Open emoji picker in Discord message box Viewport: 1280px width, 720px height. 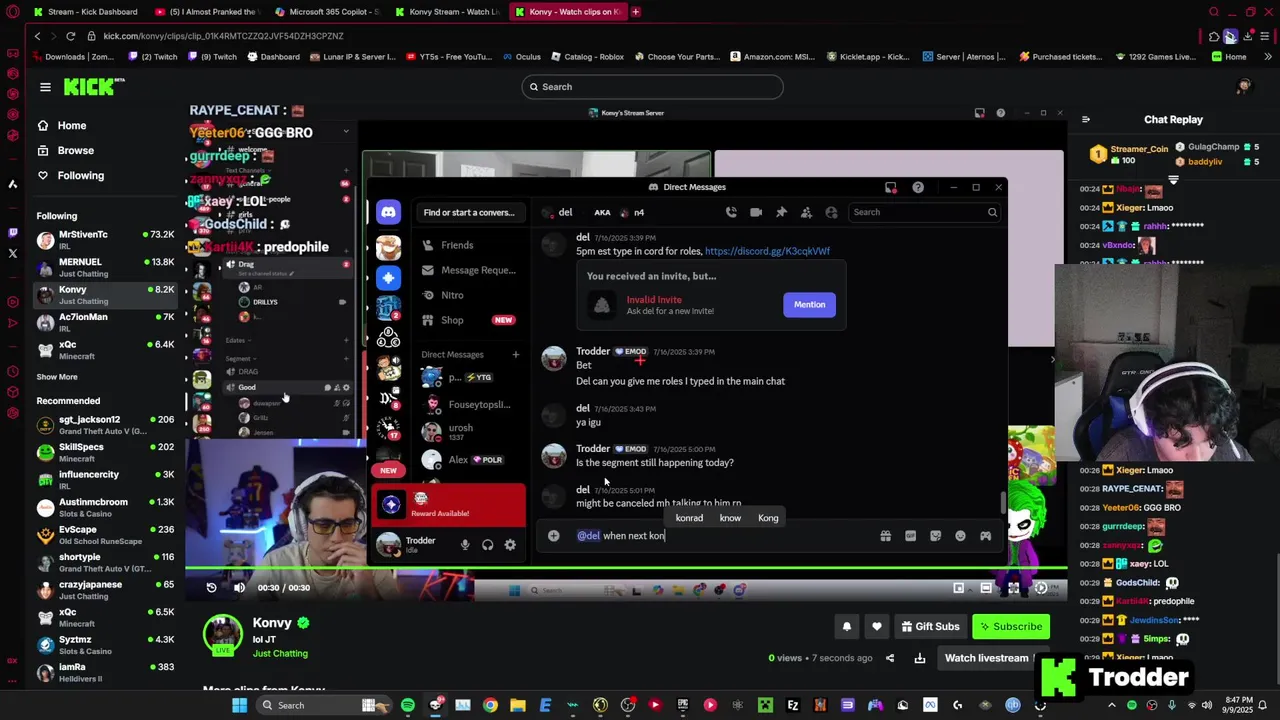point(960,536)
